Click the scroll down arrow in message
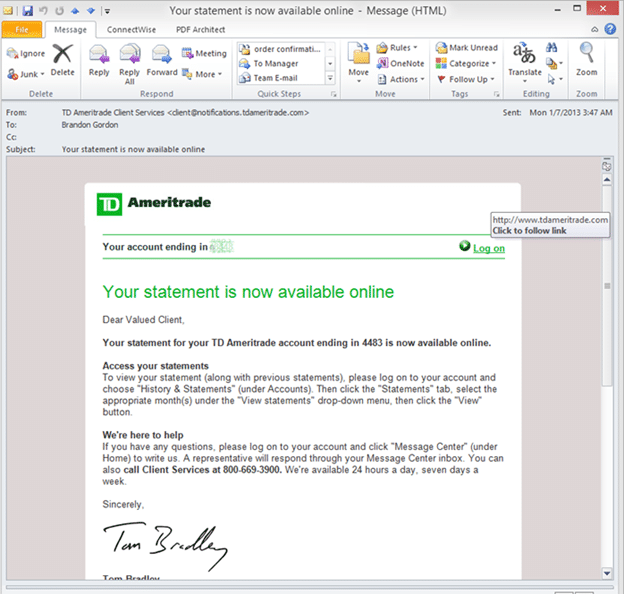The image size is (624, 594). coord(607,573)
